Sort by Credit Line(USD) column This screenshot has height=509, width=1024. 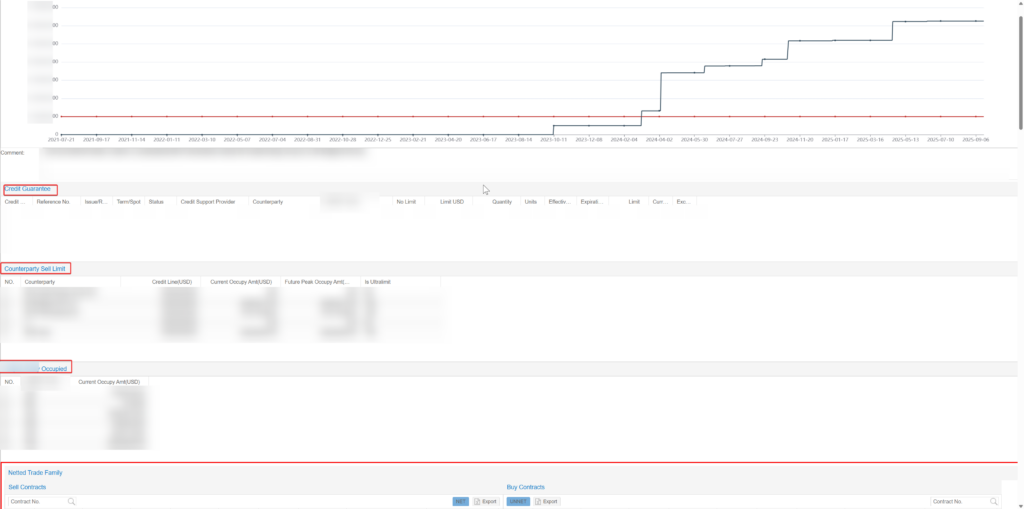pyautogui.click(x=171, y=283)
